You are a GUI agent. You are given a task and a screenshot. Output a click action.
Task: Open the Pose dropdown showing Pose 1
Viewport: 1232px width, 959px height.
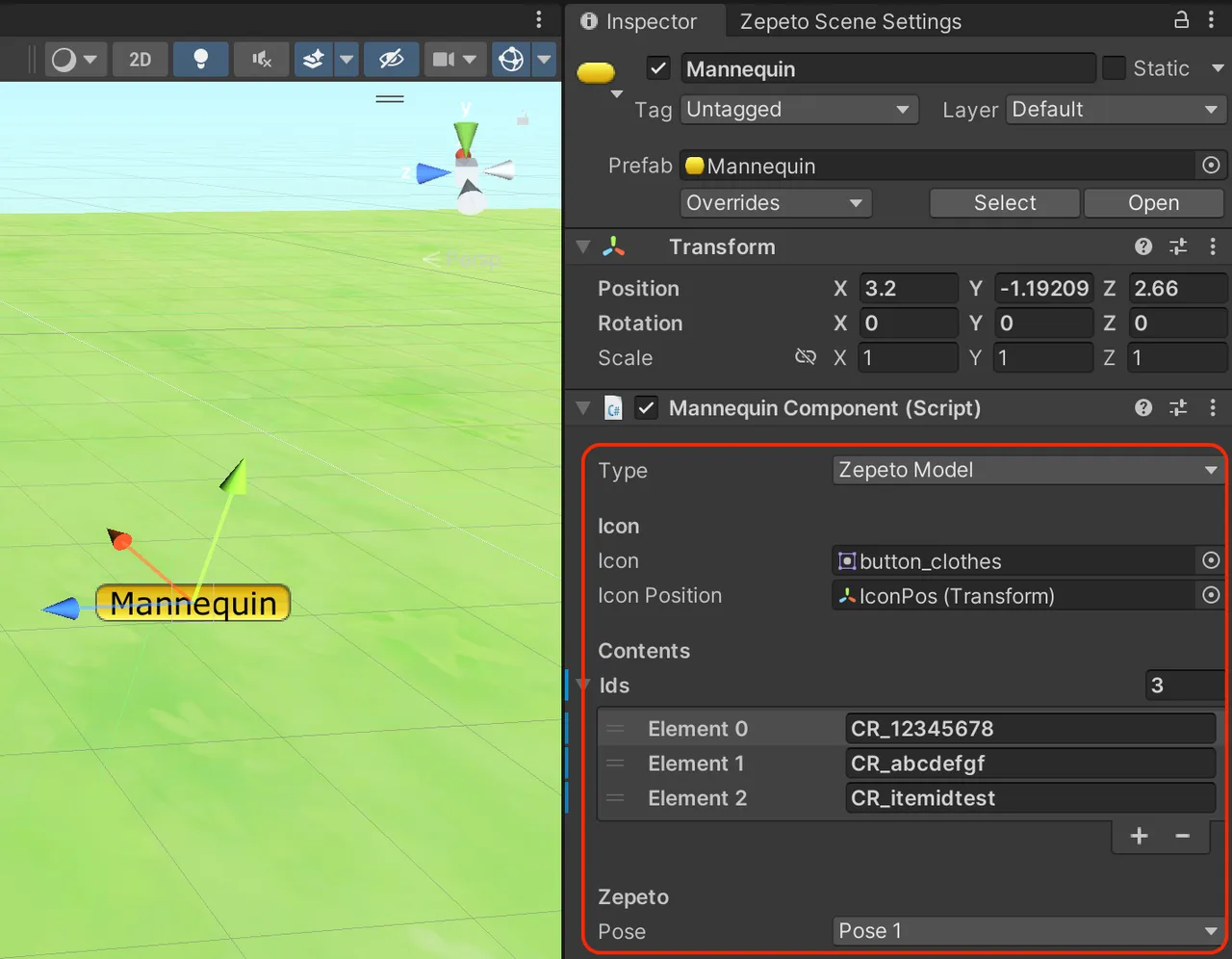click(1027, 931)
